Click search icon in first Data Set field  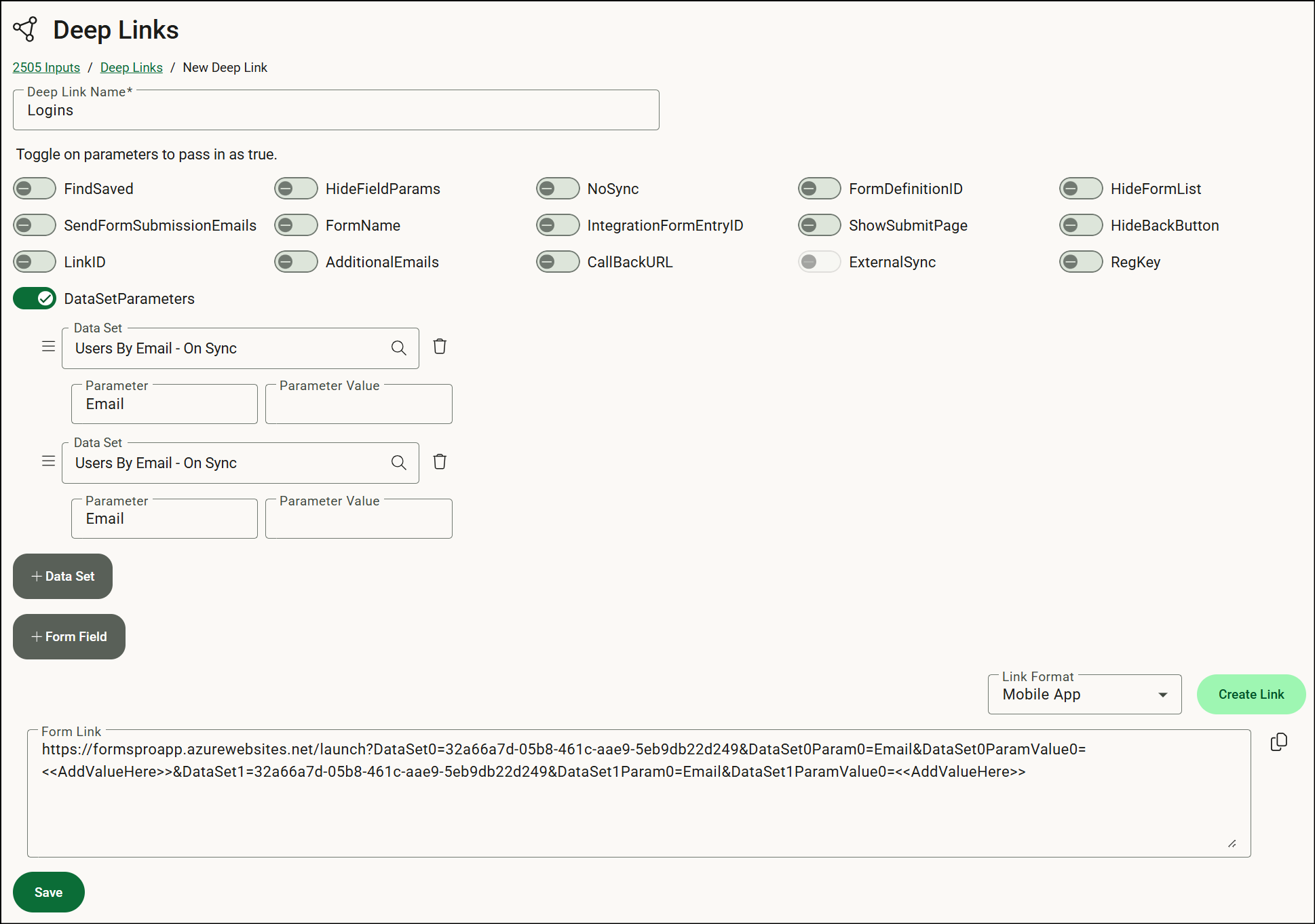click(399, 348)
